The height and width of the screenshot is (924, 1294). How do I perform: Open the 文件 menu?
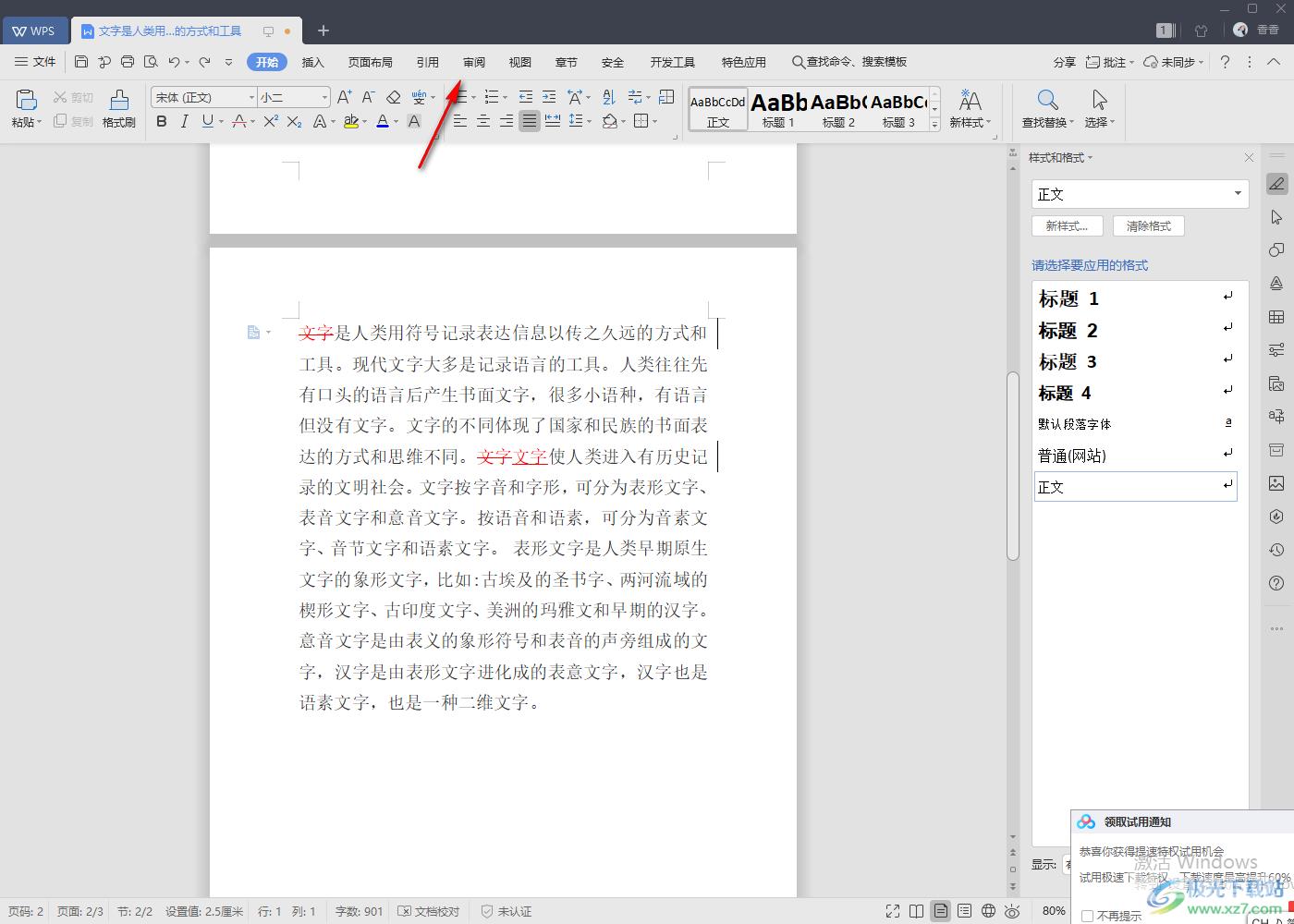point(36,62)
